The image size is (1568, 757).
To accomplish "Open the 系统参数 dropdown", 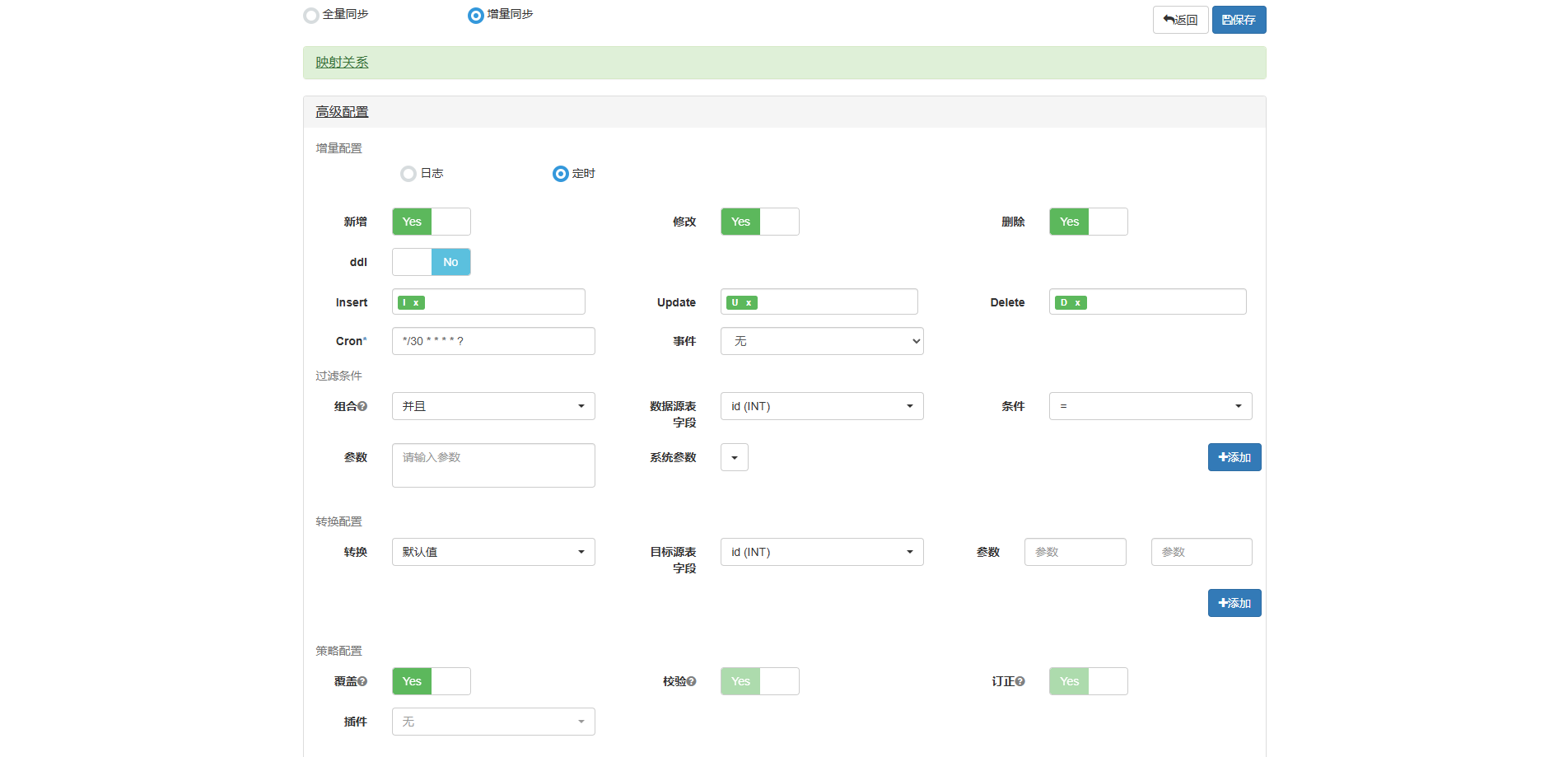I will click(734, 457).
